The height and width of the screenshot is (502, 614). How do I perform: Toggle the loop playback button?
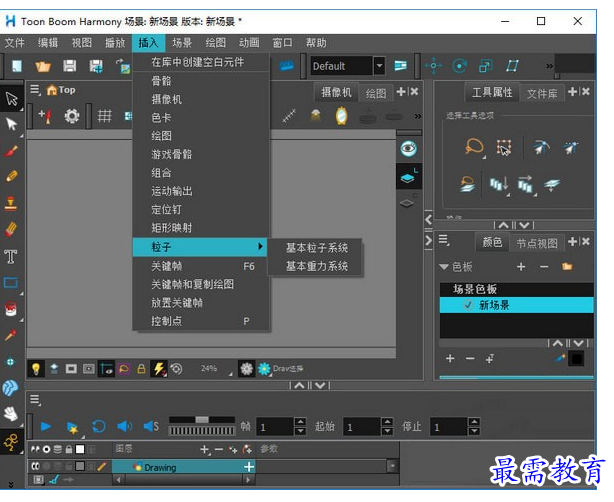pos(99,426)
